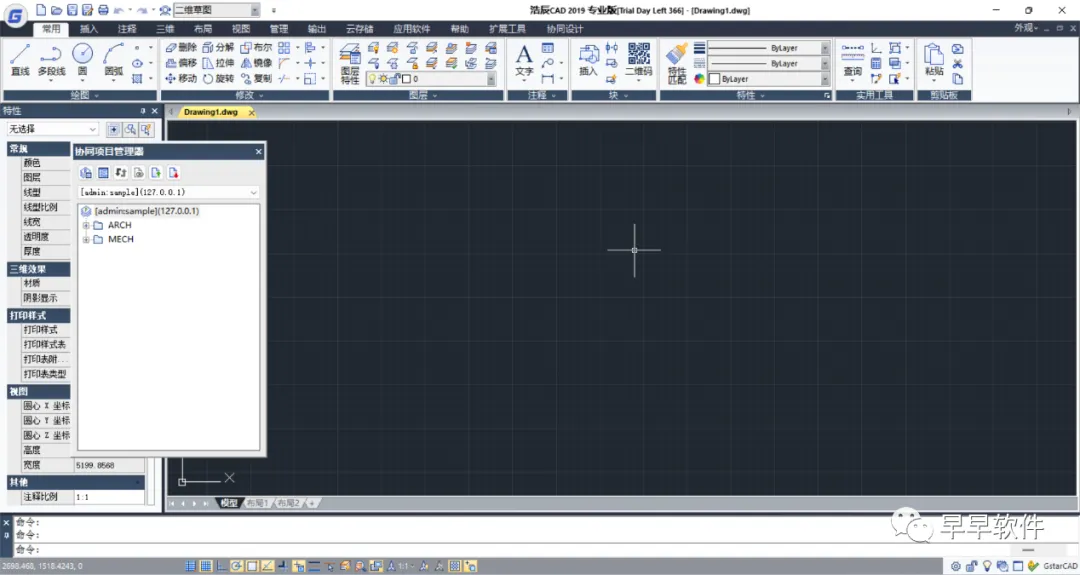Click the refresh arrows icon in 协同项目管理器
Image resolution: width=1080 pixels, height=575 pixels.
click(121, 173)
